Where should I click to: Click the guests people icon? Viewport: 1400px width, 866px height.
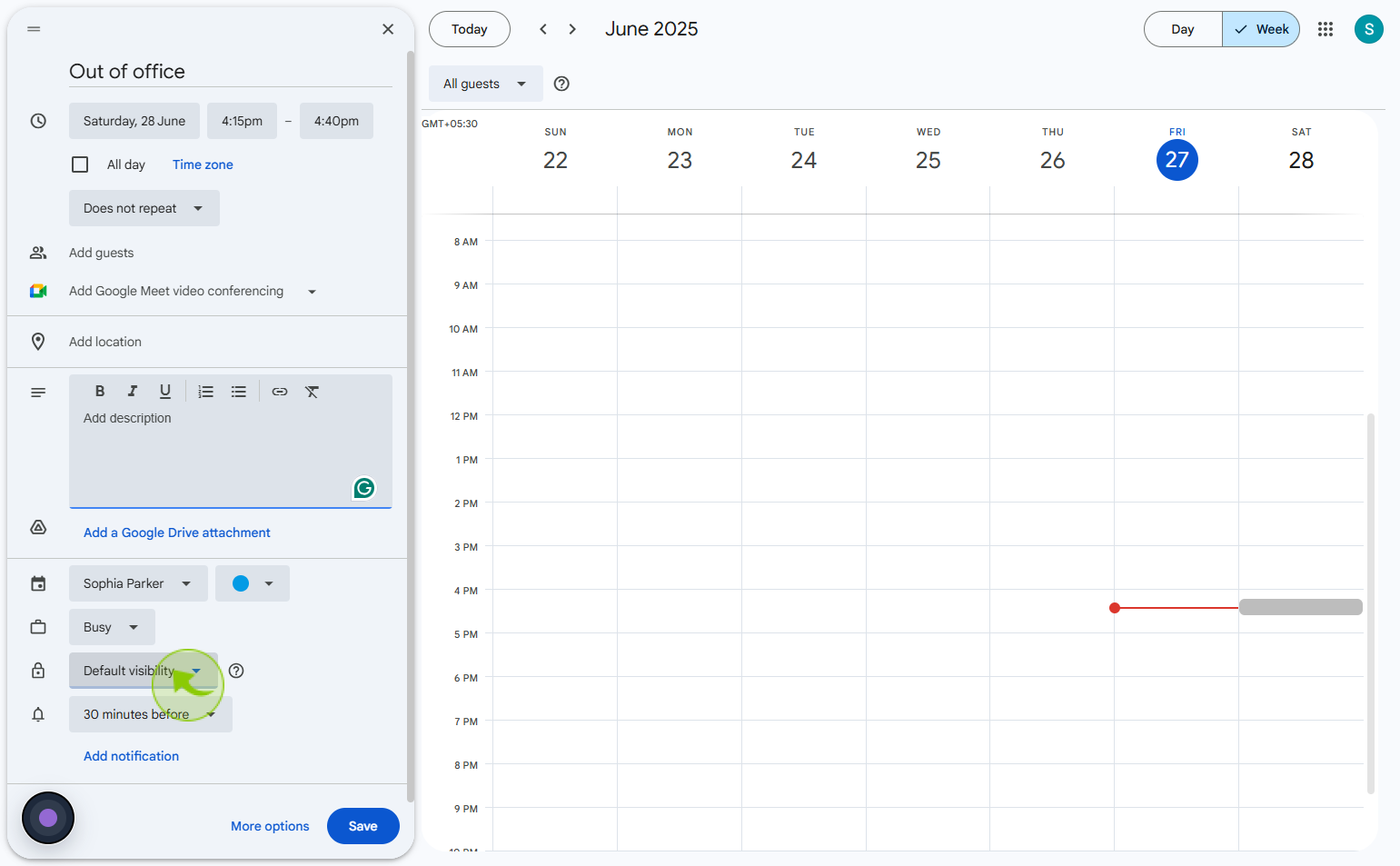(38, 253)
